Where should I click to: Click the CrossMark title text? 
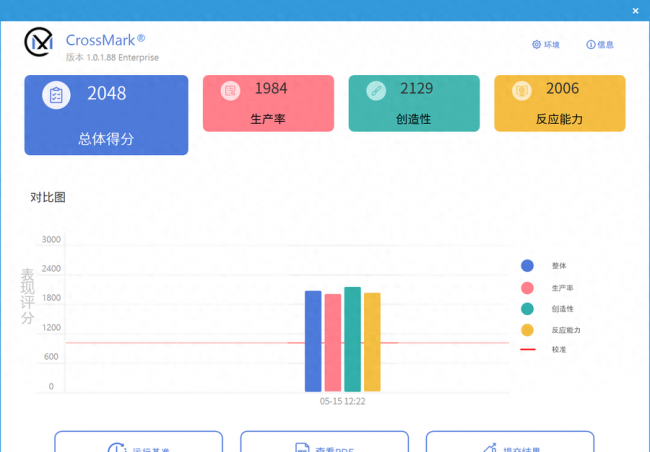point(106,40)
